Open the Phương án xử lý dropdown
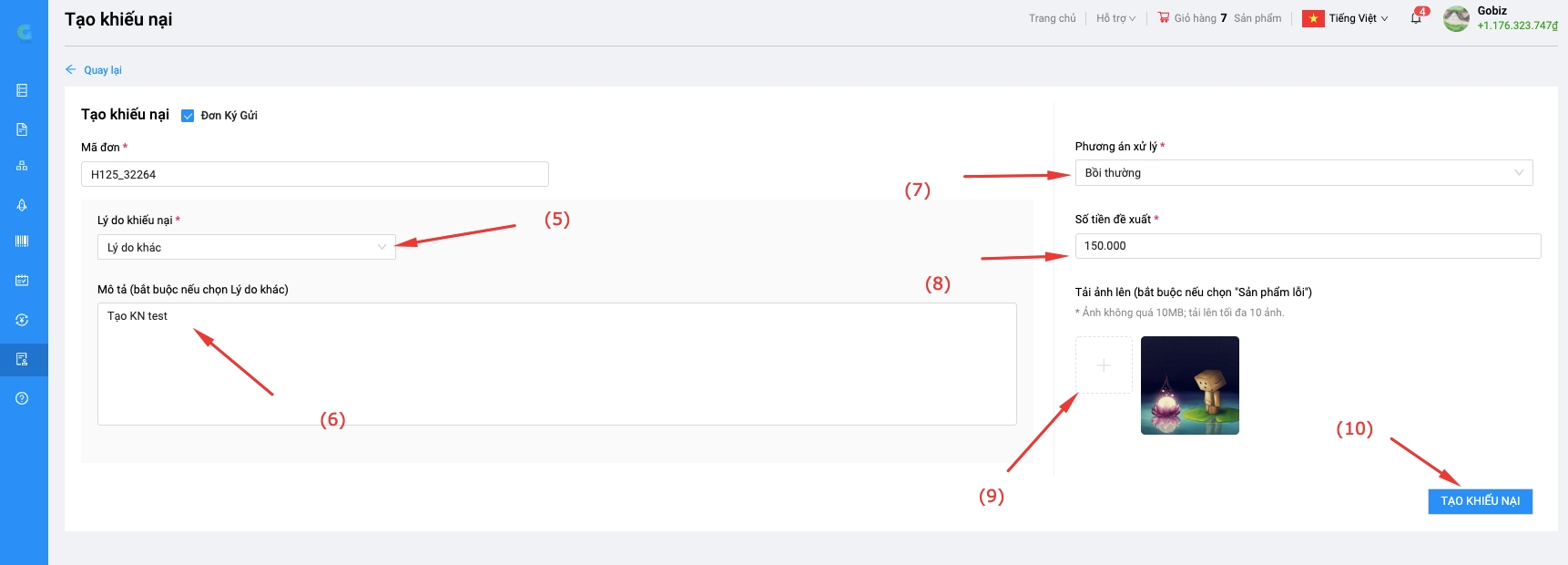The width and height of the screenshot is (1568, 565). (1303, 173)
